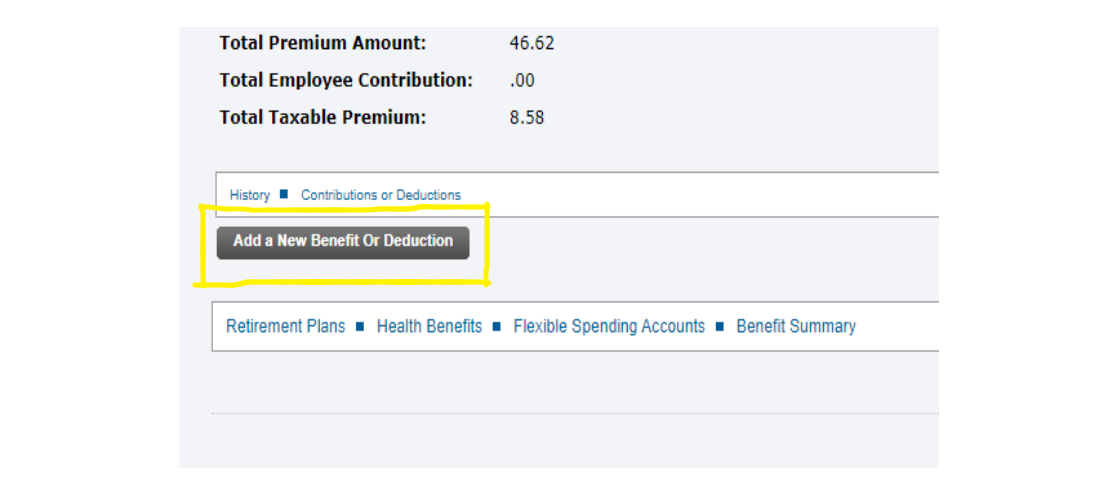Click empty space right of Benefit Summary link
Screen dimensions: 1096x492
click(896, 326)
